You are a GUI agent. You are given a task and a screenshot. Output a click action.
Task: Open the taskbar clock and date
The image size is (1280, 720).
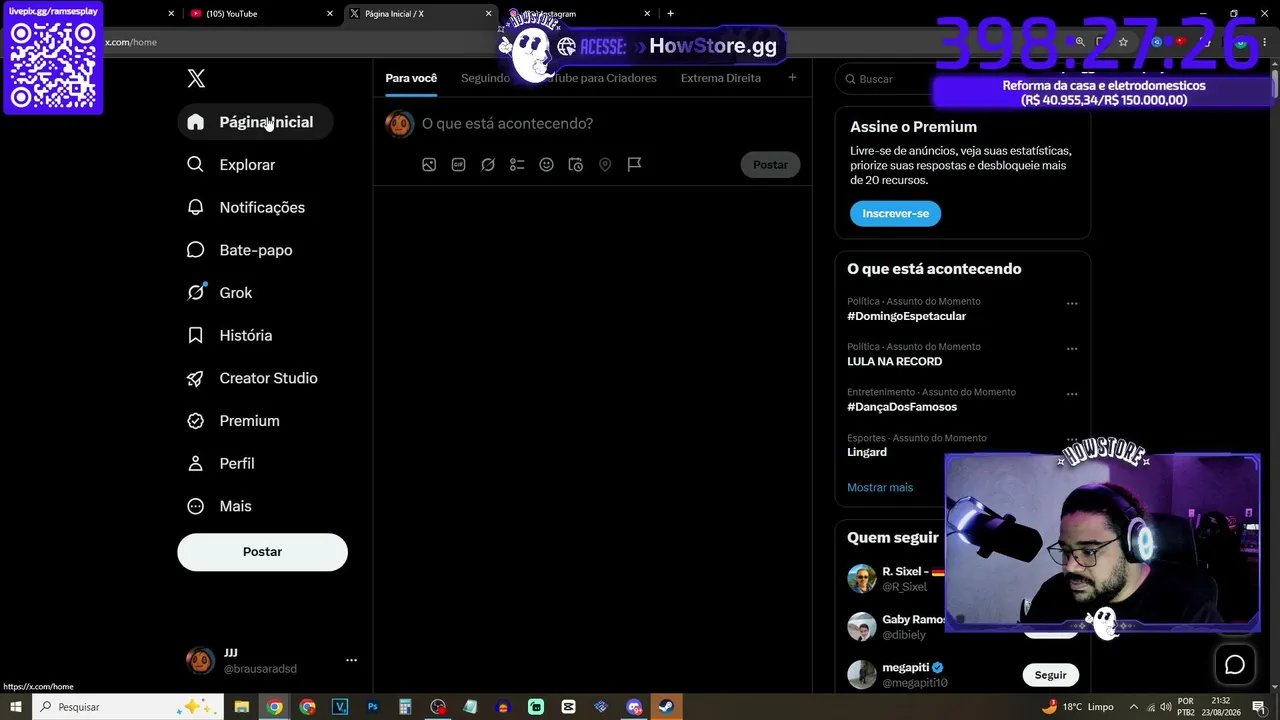[x=1222, y=707]
